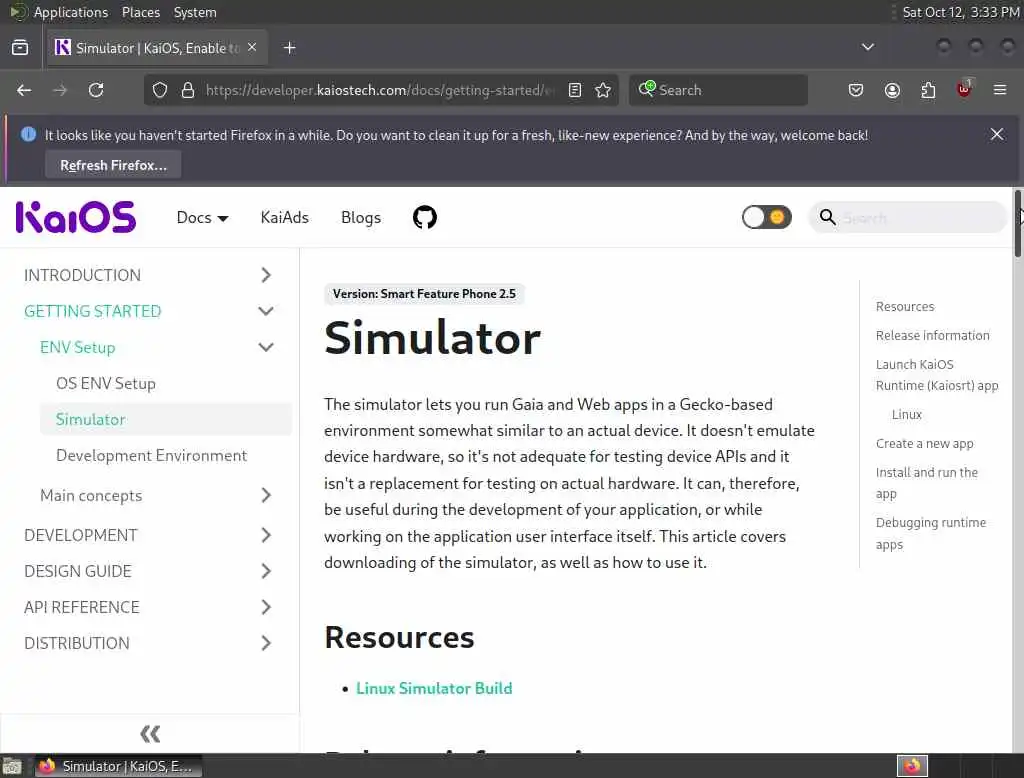The height and width of the screenshot is (778, 1024).
Task: Expand the INTRODUCTION section chevron
Action: pos(266,275)
